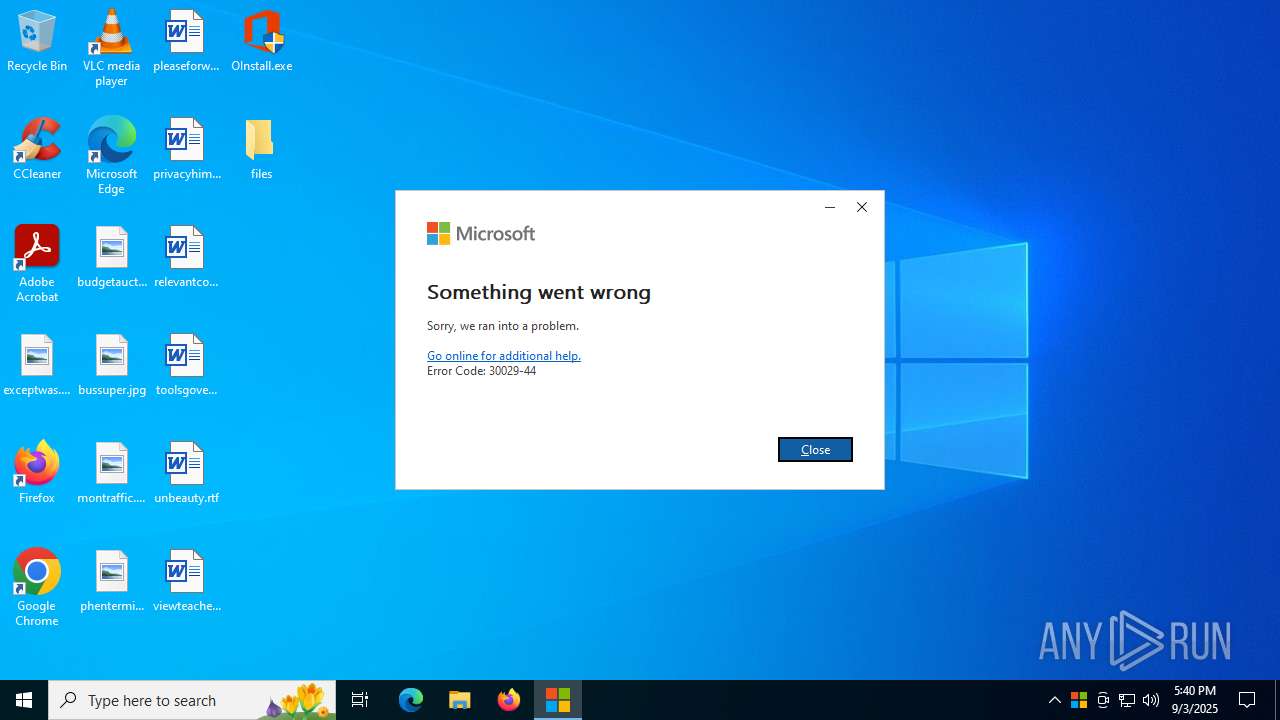Select the relevantco... Word document
Viewport: 1280px width, 720px height.
[186, 257]
